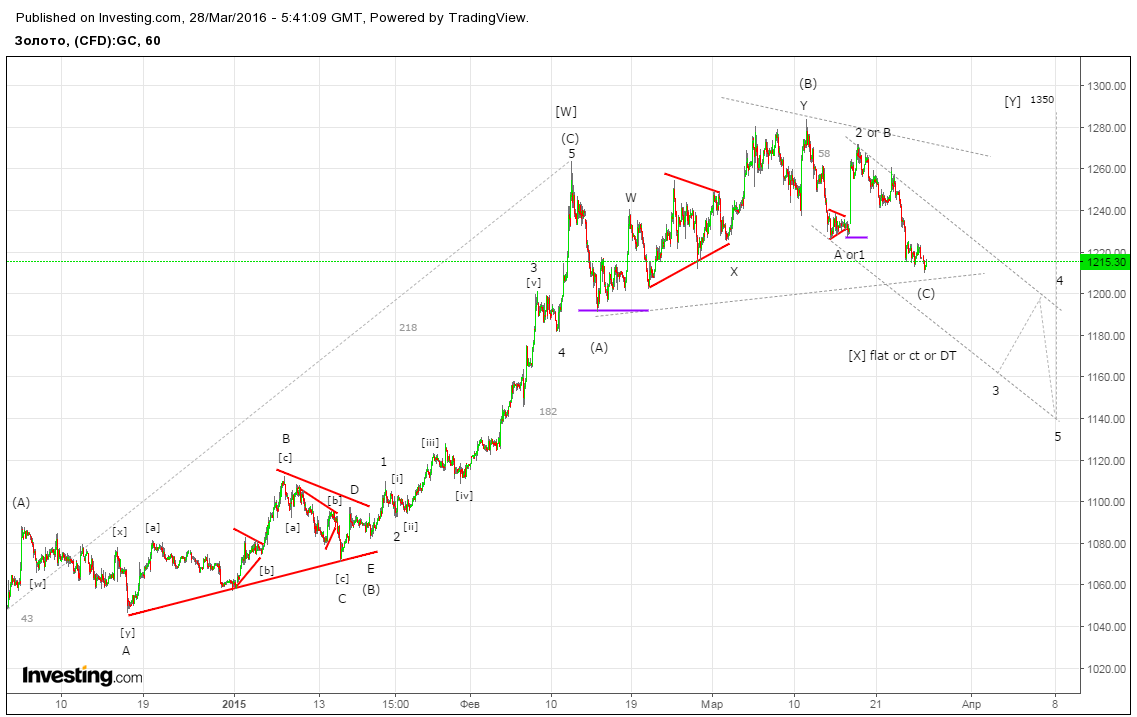Image resolution: width=1137 pixels, height=717 pixels.
Task: Click the 1240.00 price axis label
Action: [x=1106, y=211]
